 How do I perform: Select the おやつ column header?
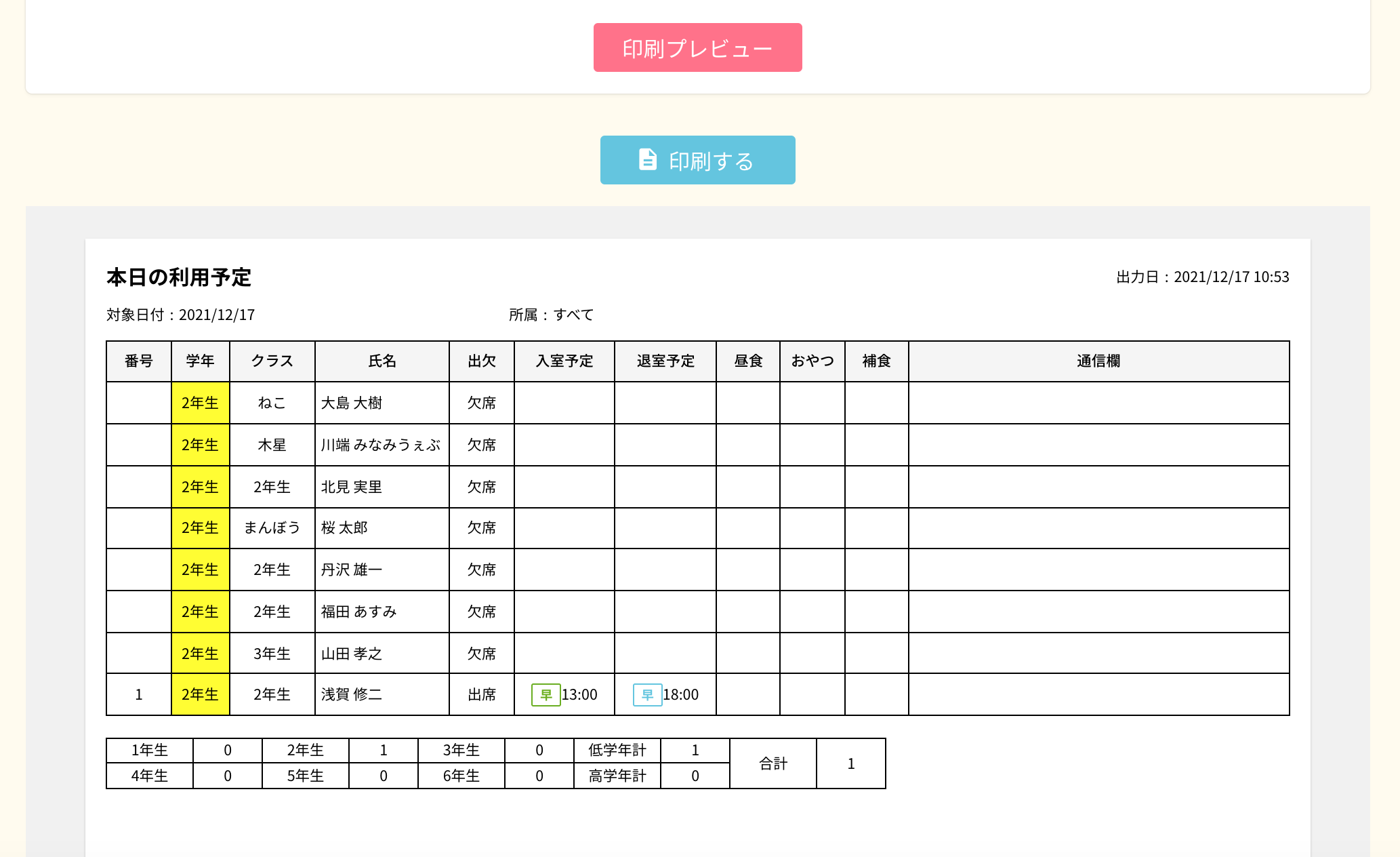coord(812,361)
